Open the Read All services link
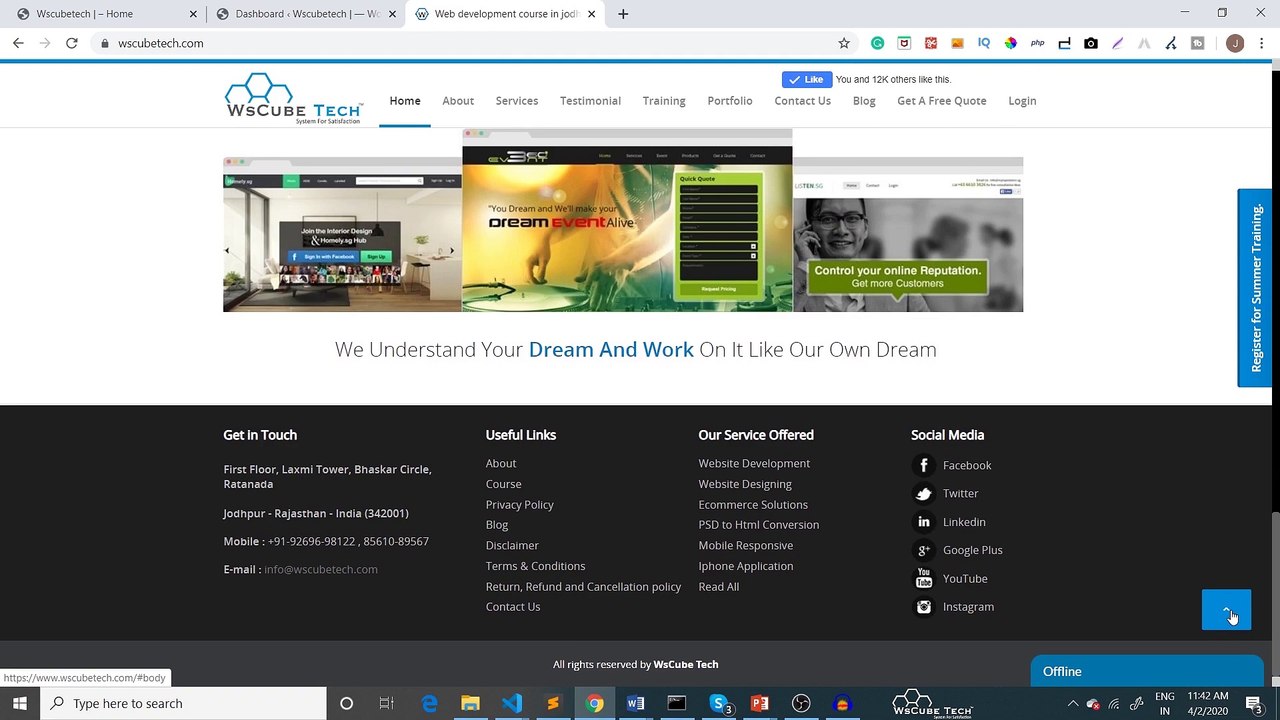The height and width of the screenshot is (720, 1280). coord(719,587)
